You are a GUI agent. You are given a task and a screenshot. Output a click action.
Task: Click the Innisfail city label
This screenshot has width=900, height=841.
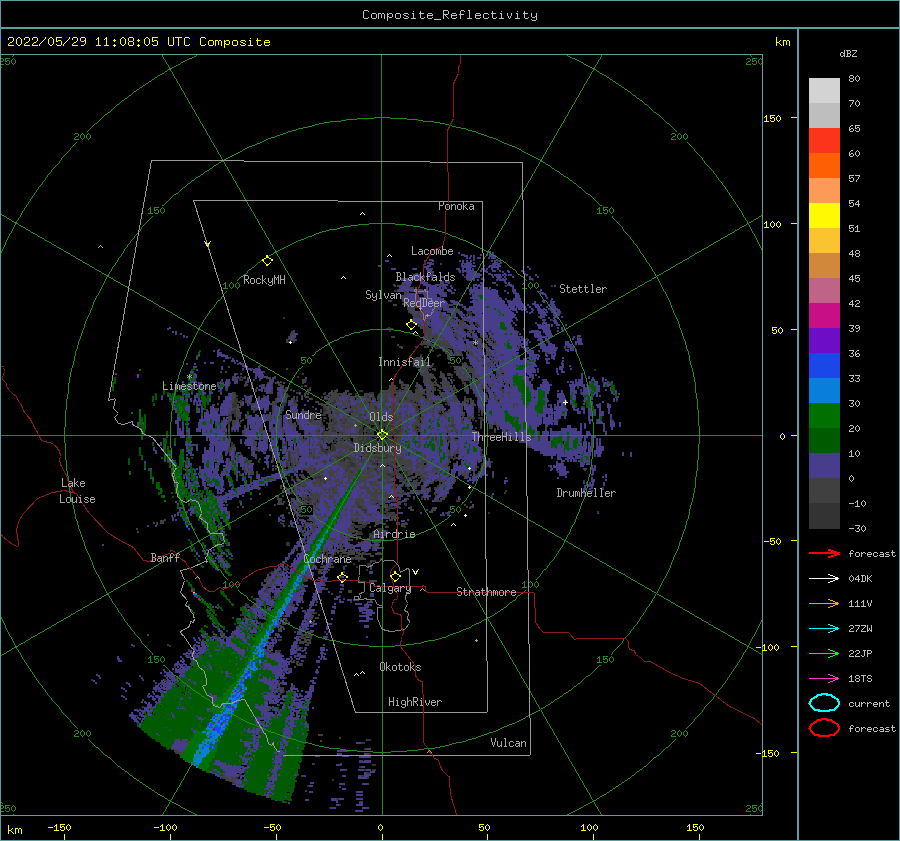(404, 362)
